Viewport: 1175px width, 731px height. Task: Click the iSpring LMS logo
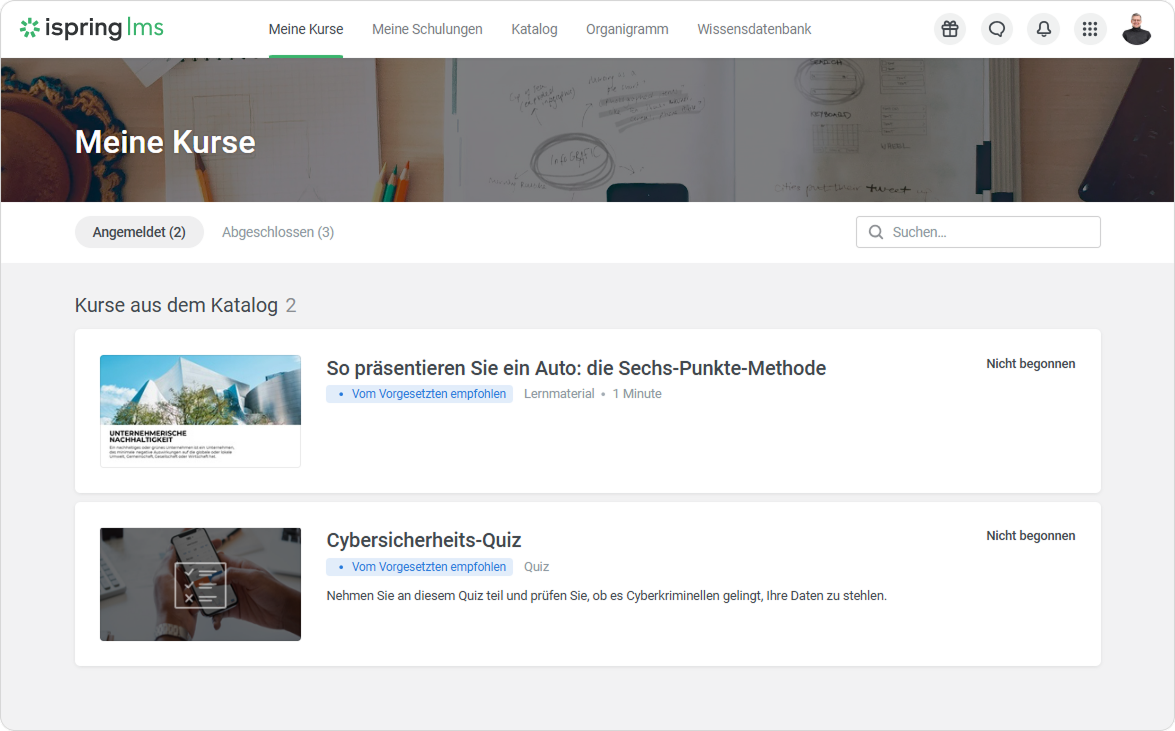tap(92, 29)
